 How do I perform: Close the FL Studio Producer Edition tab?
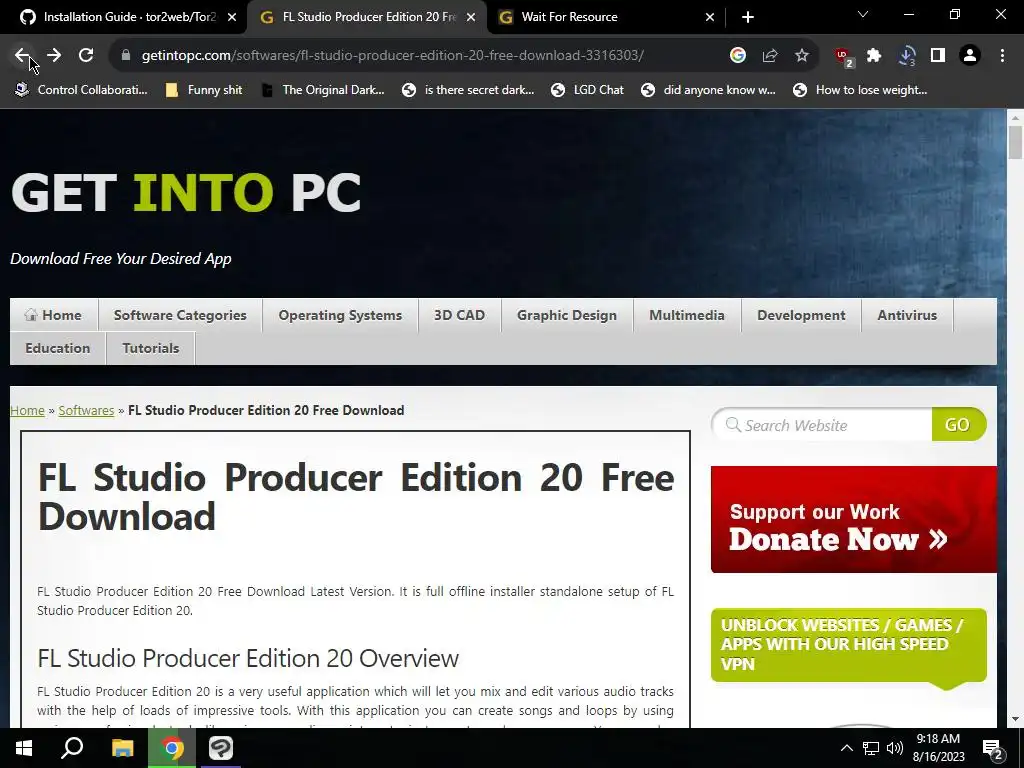pos(471,17)
